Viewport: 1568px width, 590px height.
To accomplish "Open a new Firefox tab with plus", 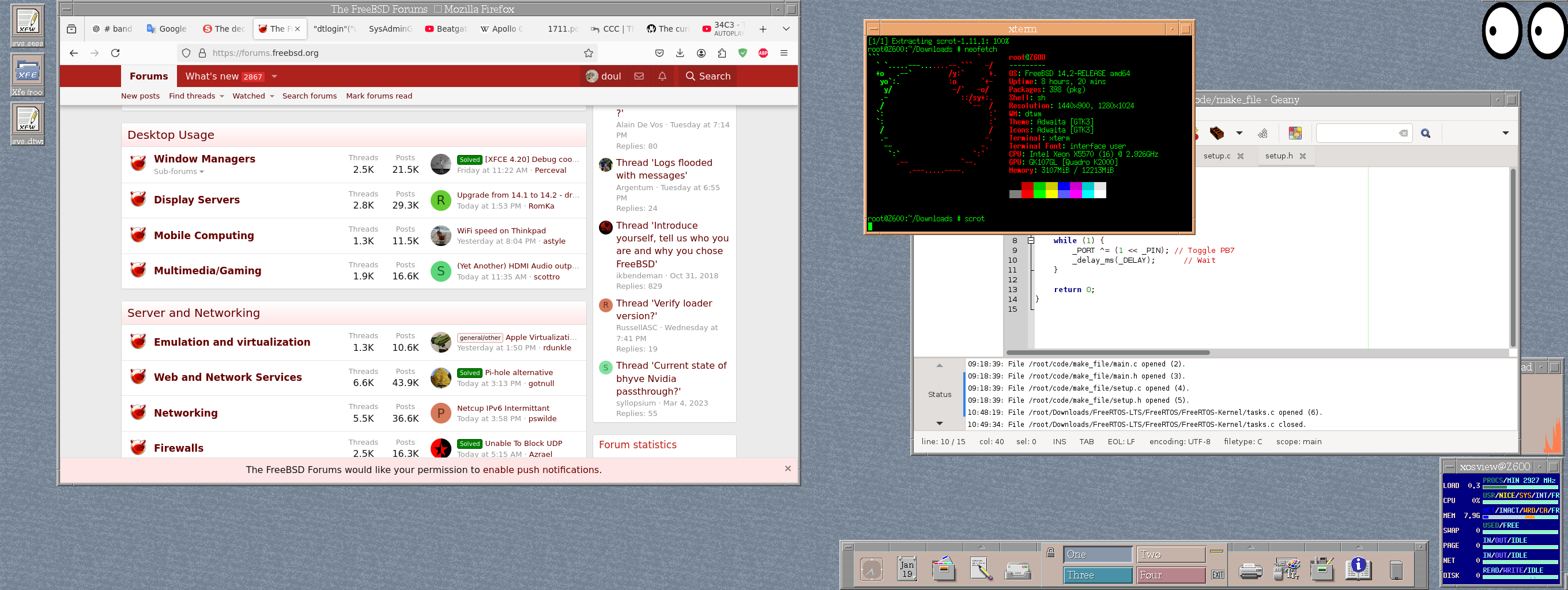I will pos(763,29).
